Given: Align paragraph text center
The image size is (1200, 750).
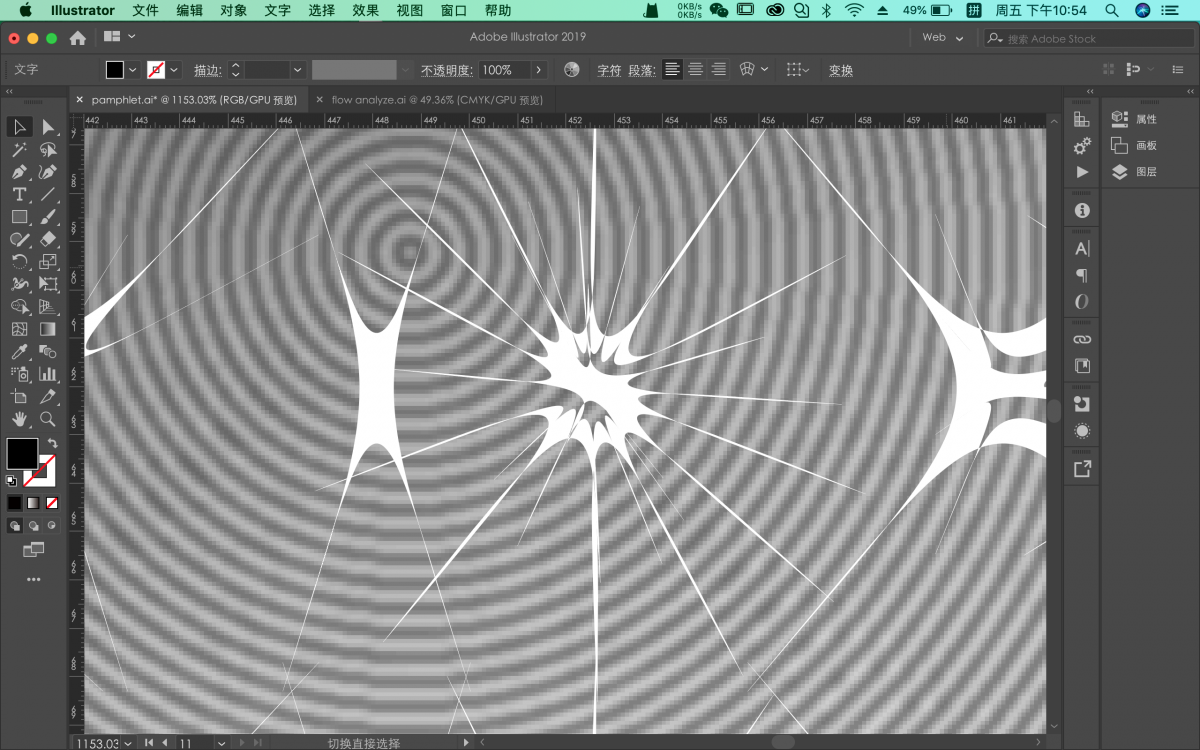Looking at the screenshot, I should click(695, 70).
